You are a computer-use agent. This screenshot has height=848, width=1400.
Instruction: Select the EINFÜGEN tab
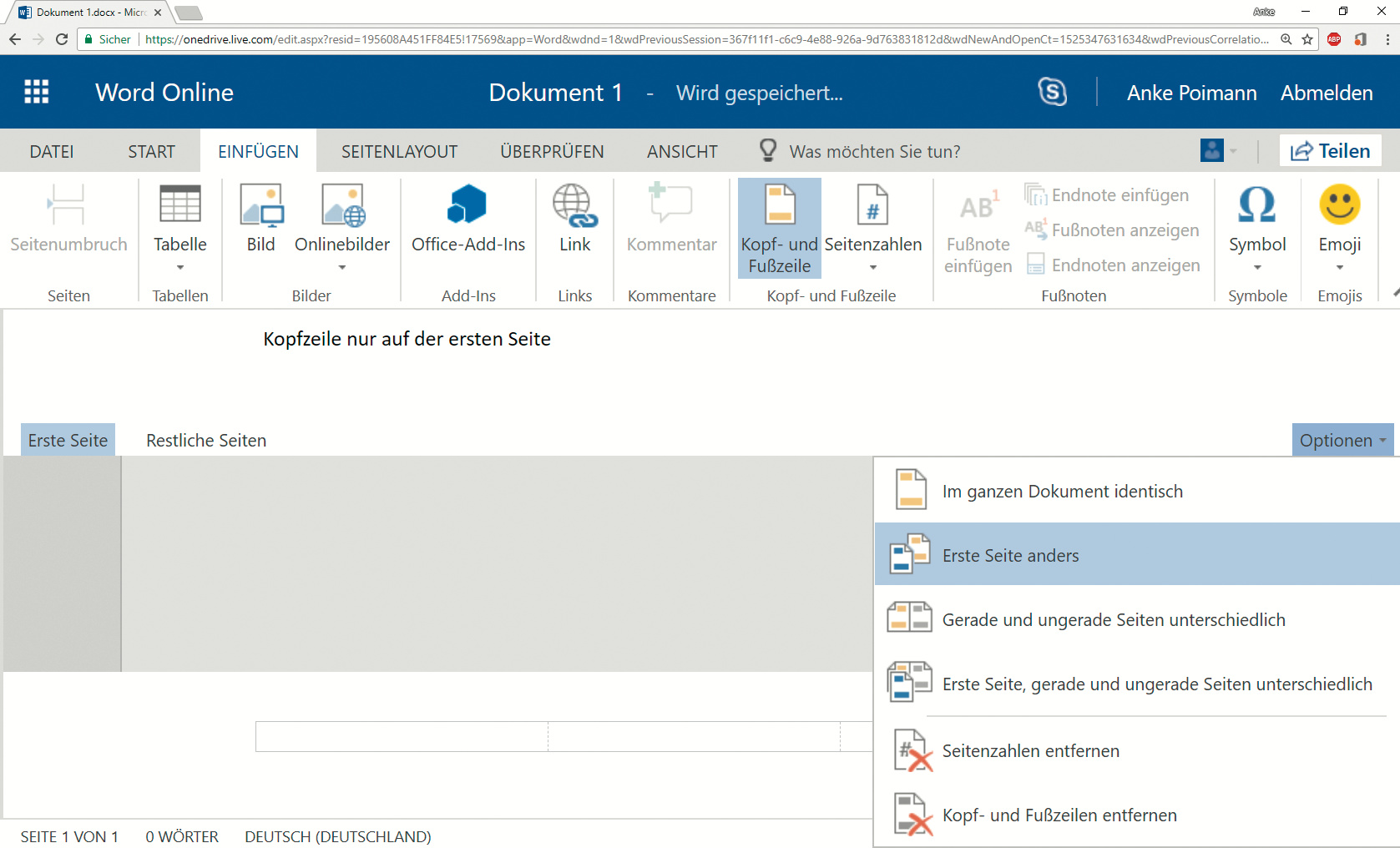[x=258, y=151]
